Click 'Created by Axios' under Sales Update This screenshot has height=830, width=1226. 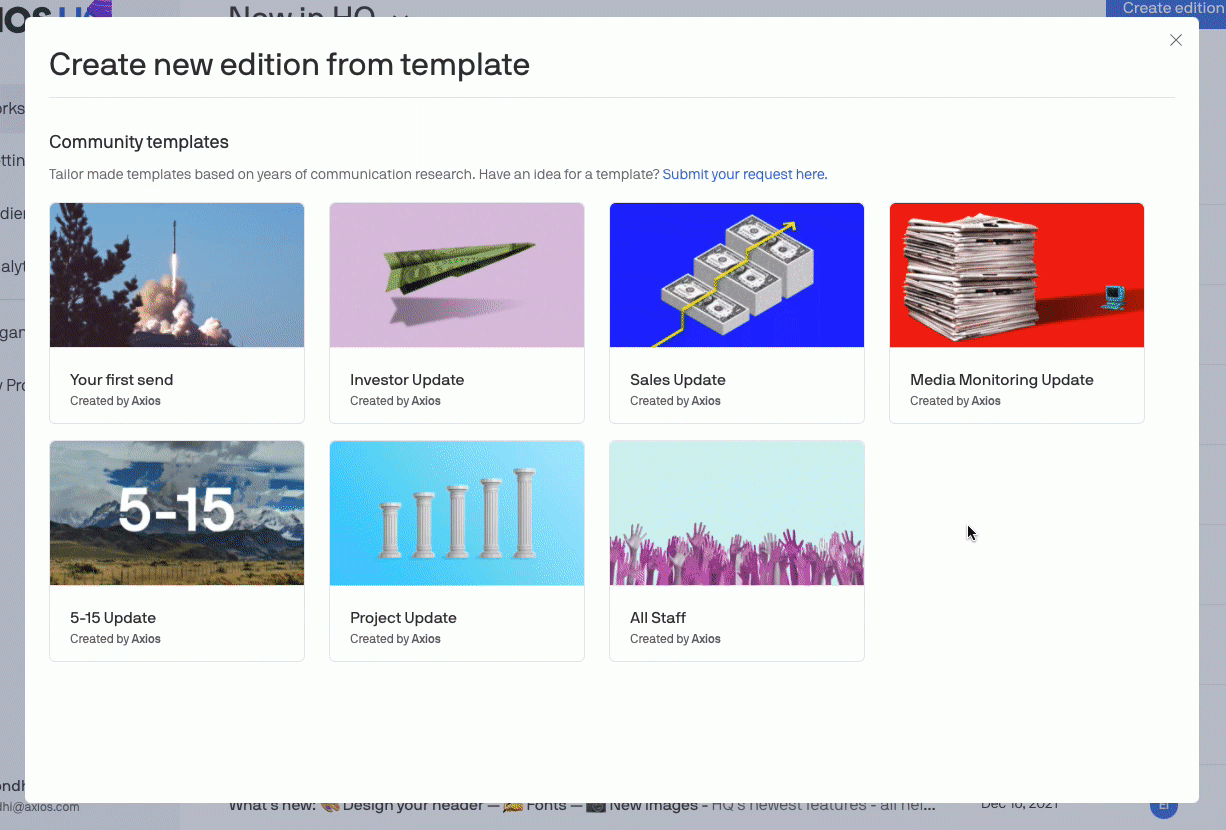675,401
